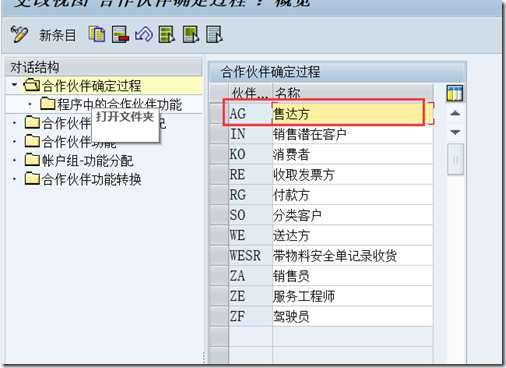Click the select block icon

pyautogui.click(x=191, y=34)
